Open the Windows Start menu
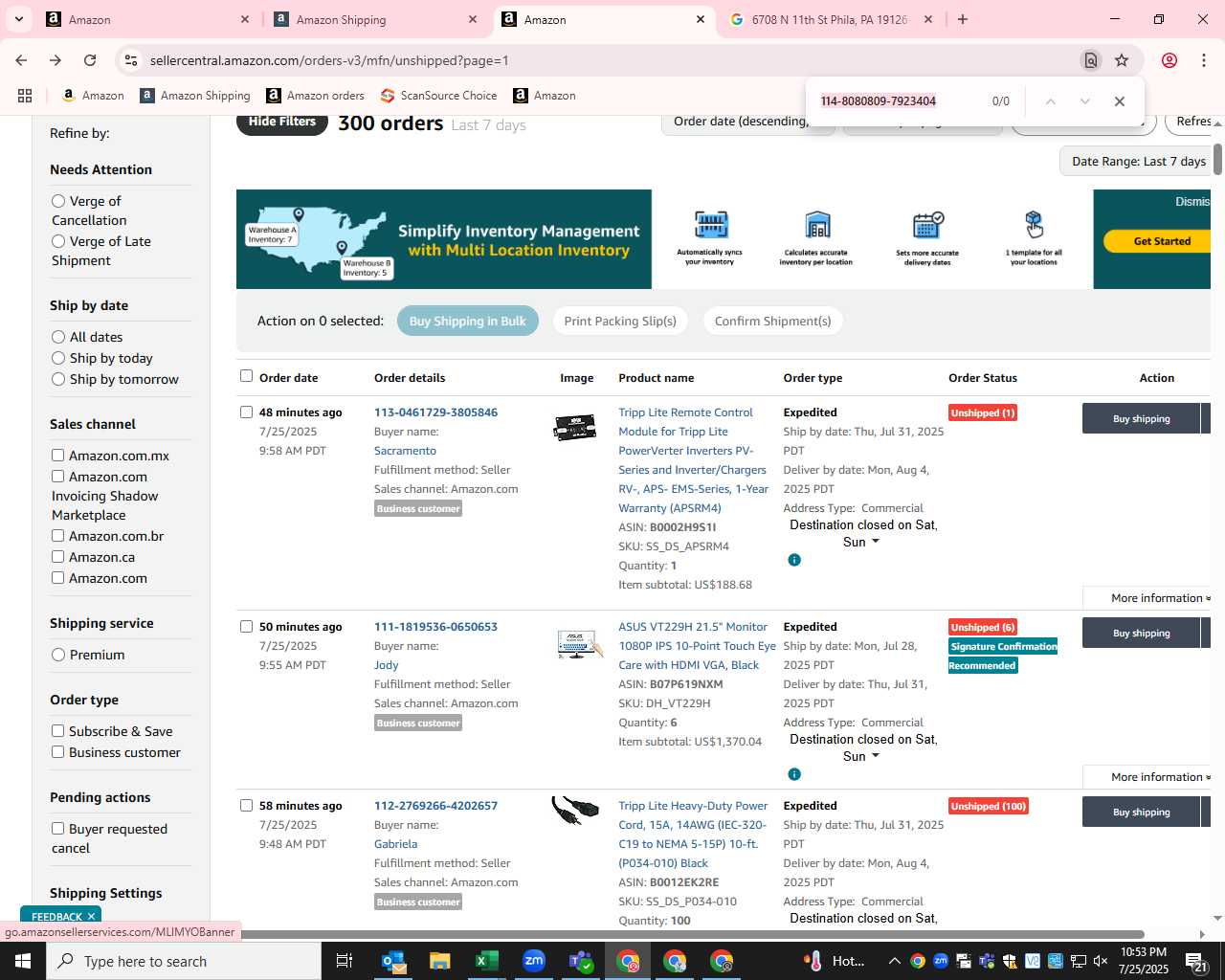The image size is (1225, 980). pos(23,961)
